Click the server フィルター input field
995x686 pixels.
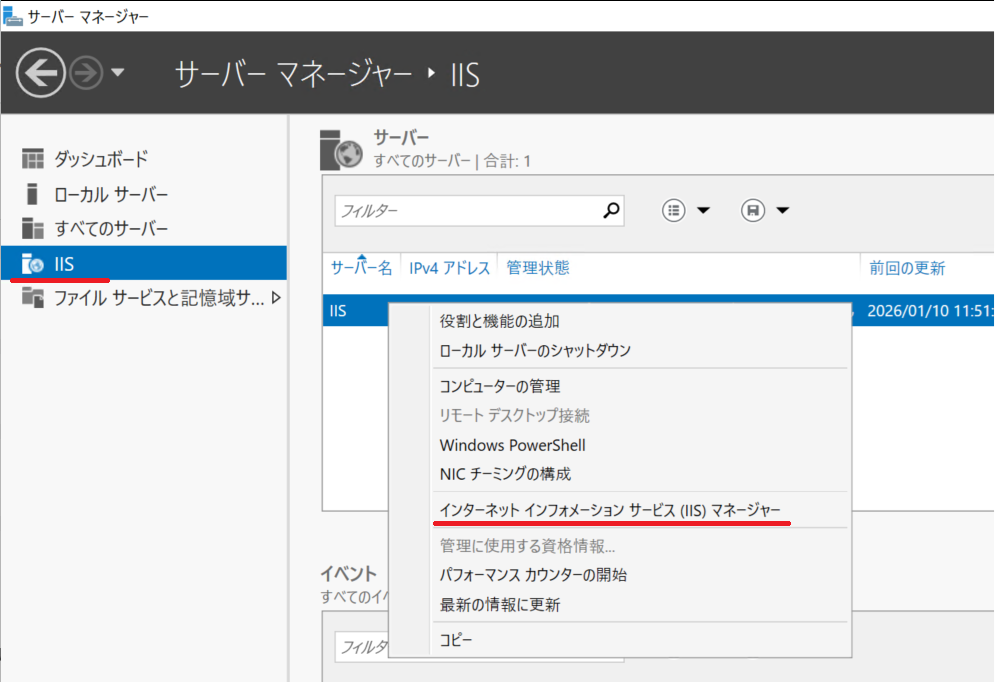tap(468, 210)
